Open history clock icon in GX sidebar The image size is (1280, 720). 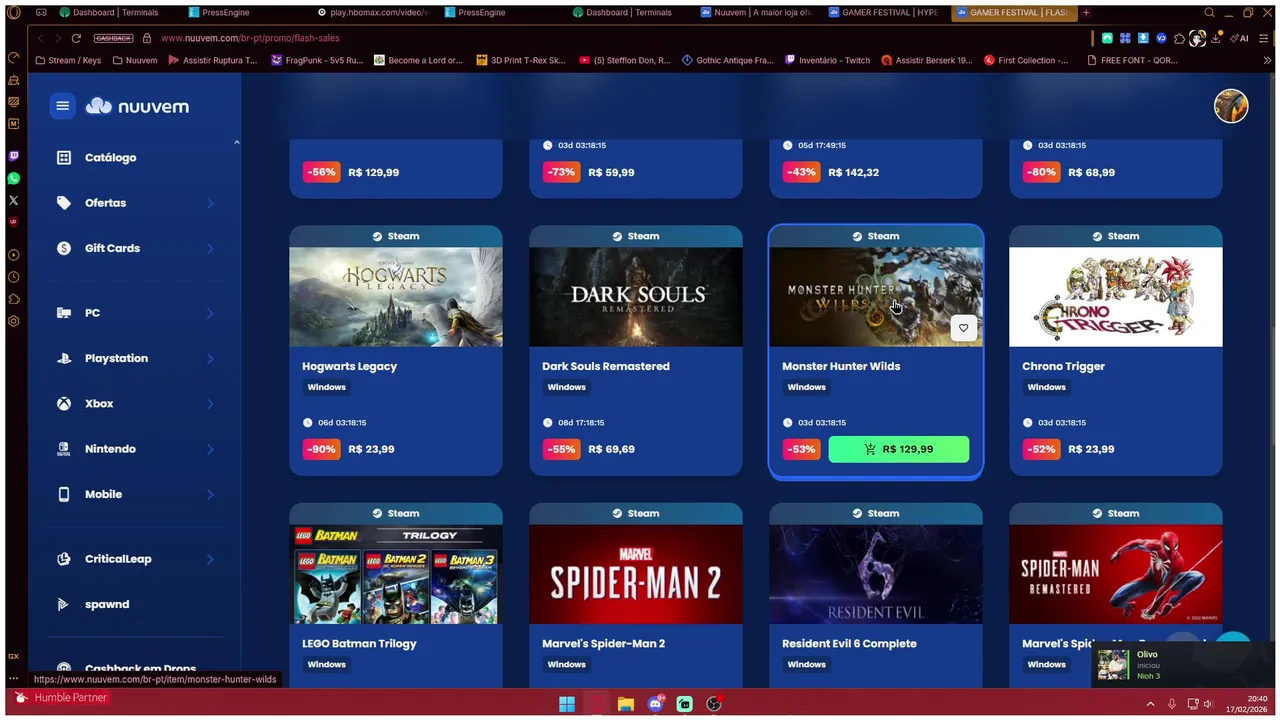(x=13, y=277)
